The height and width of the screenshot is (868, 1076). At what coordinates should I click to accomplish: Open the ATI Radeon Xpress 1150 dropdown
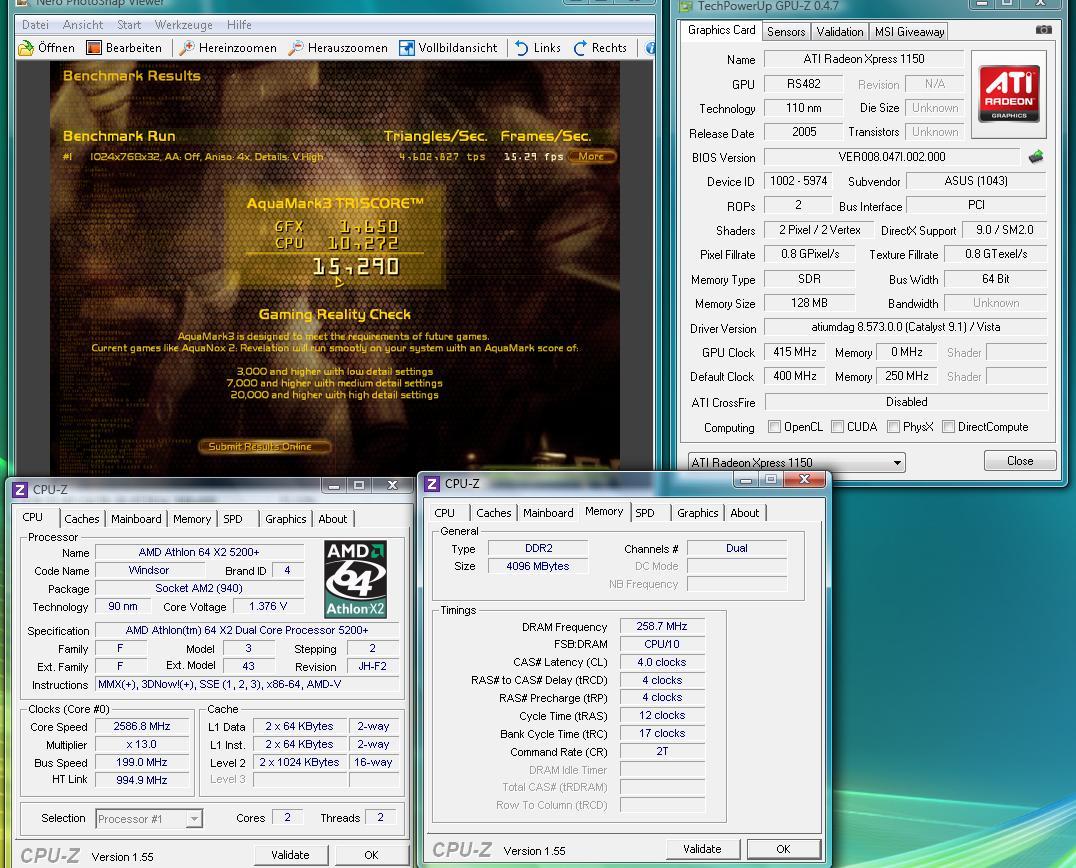click(796, 462)
